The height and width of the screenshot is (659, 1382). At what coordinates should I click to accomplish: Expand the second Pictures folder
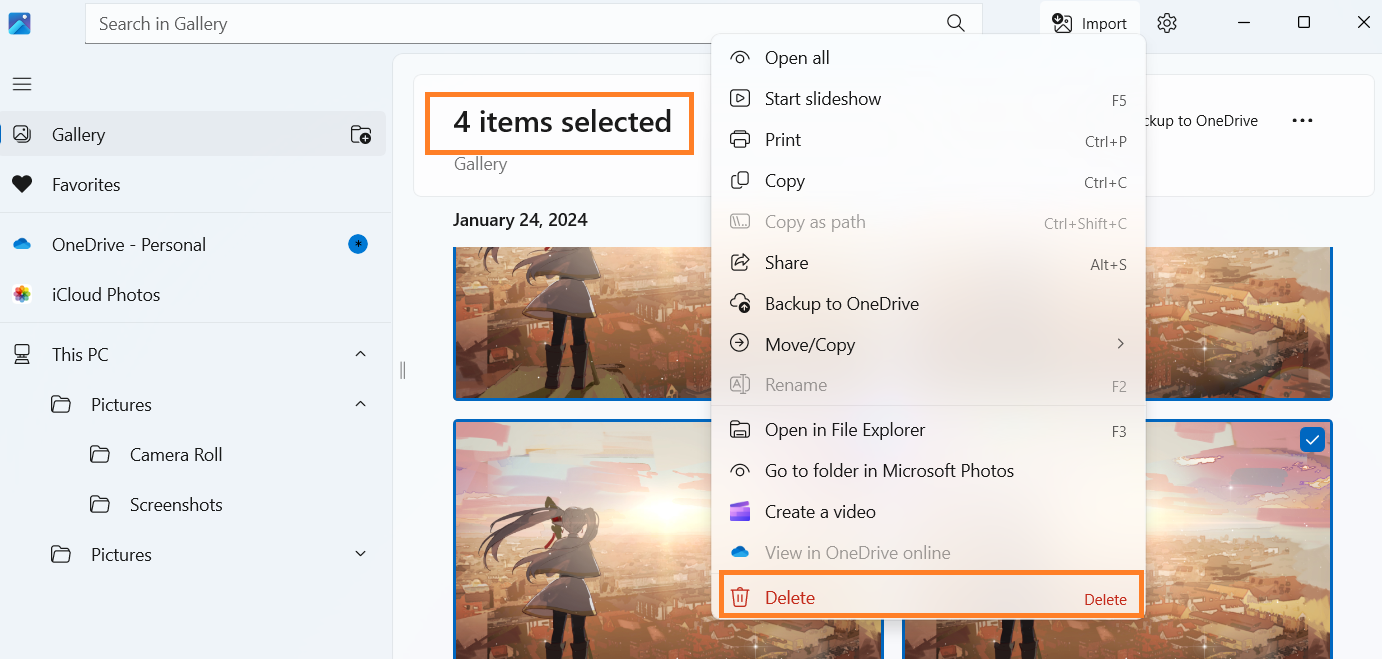[360, 554]
